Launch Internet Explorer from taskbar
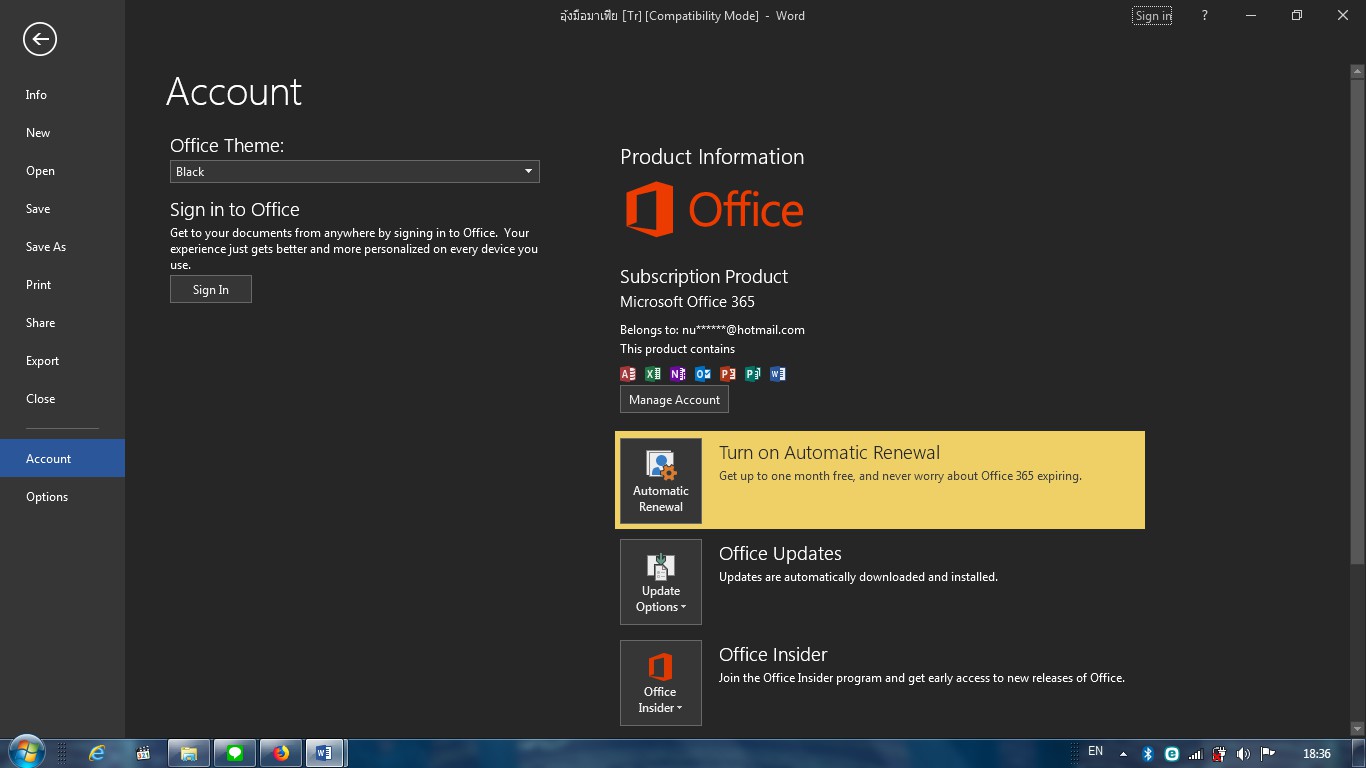The image size is (1366, 768). [97, 753]
